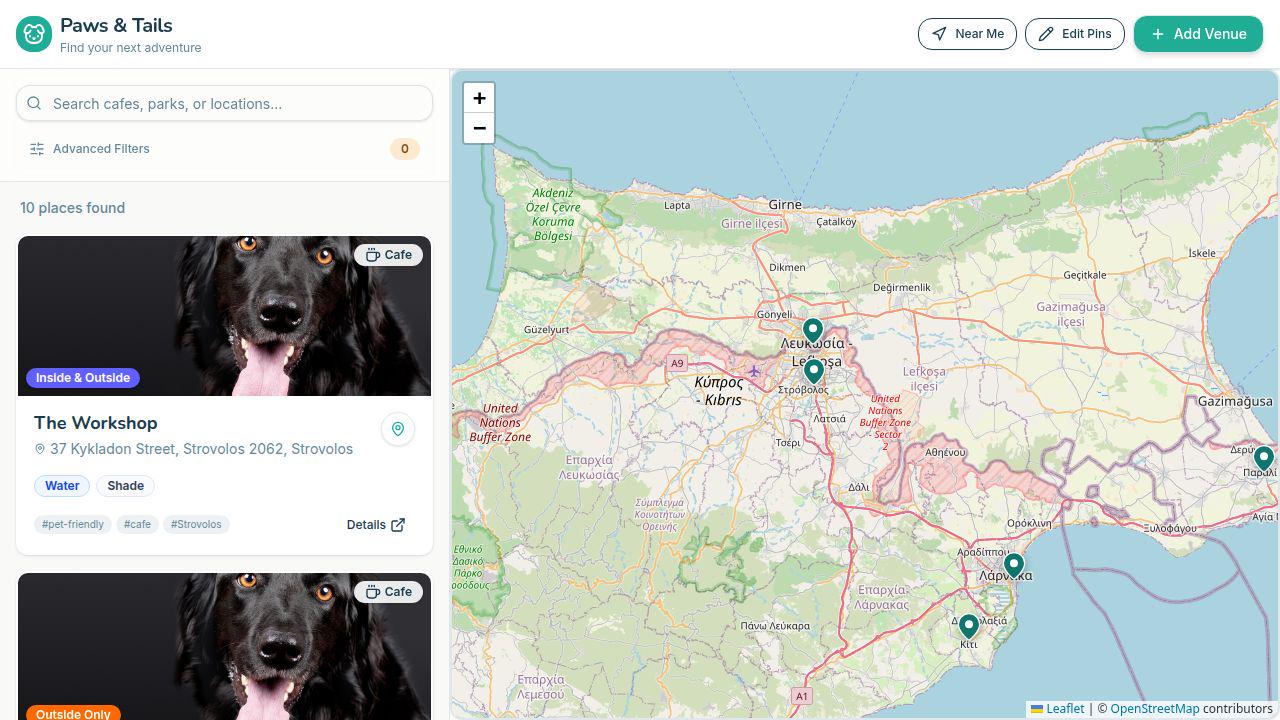Image resolution: width=1280 pixels, height=720 pixels.
Task: Locate The Workshop on the map
Action: [x=397, y=429]
